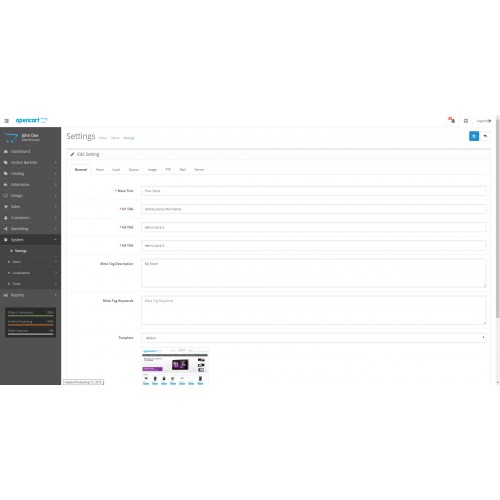Switch to the Store tab

[100, 170]
